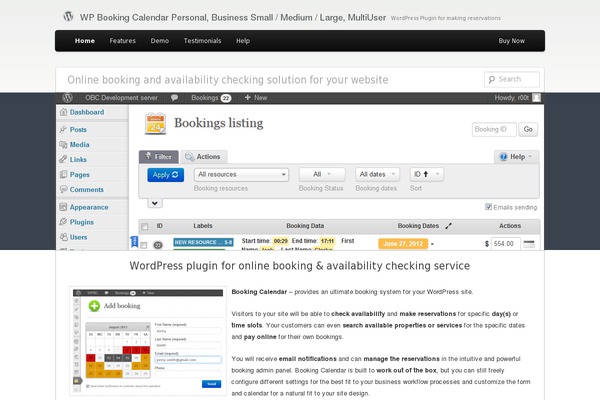Screen dimensions: 600x400
Task: Click the Plugins plug icon
Action: tap(63, 222)
